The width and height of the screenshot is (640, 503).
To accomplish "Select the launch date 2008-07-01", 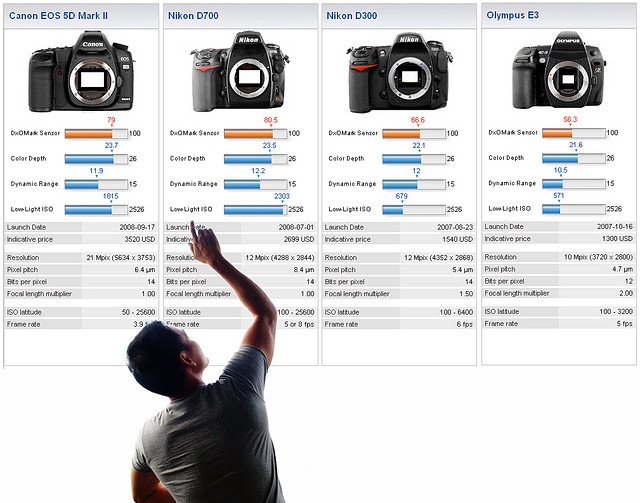I will point(296,227).
